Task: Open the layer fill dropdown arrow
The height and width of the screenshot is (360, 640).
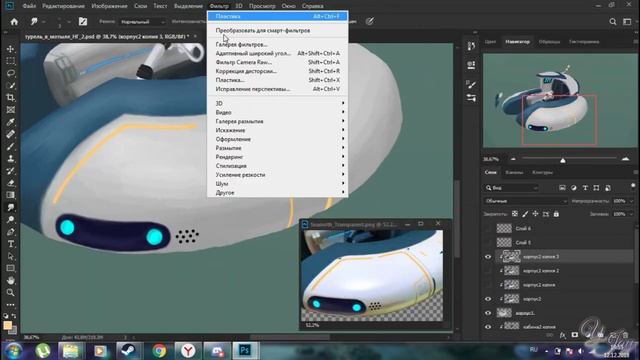Action: (631, 214)
